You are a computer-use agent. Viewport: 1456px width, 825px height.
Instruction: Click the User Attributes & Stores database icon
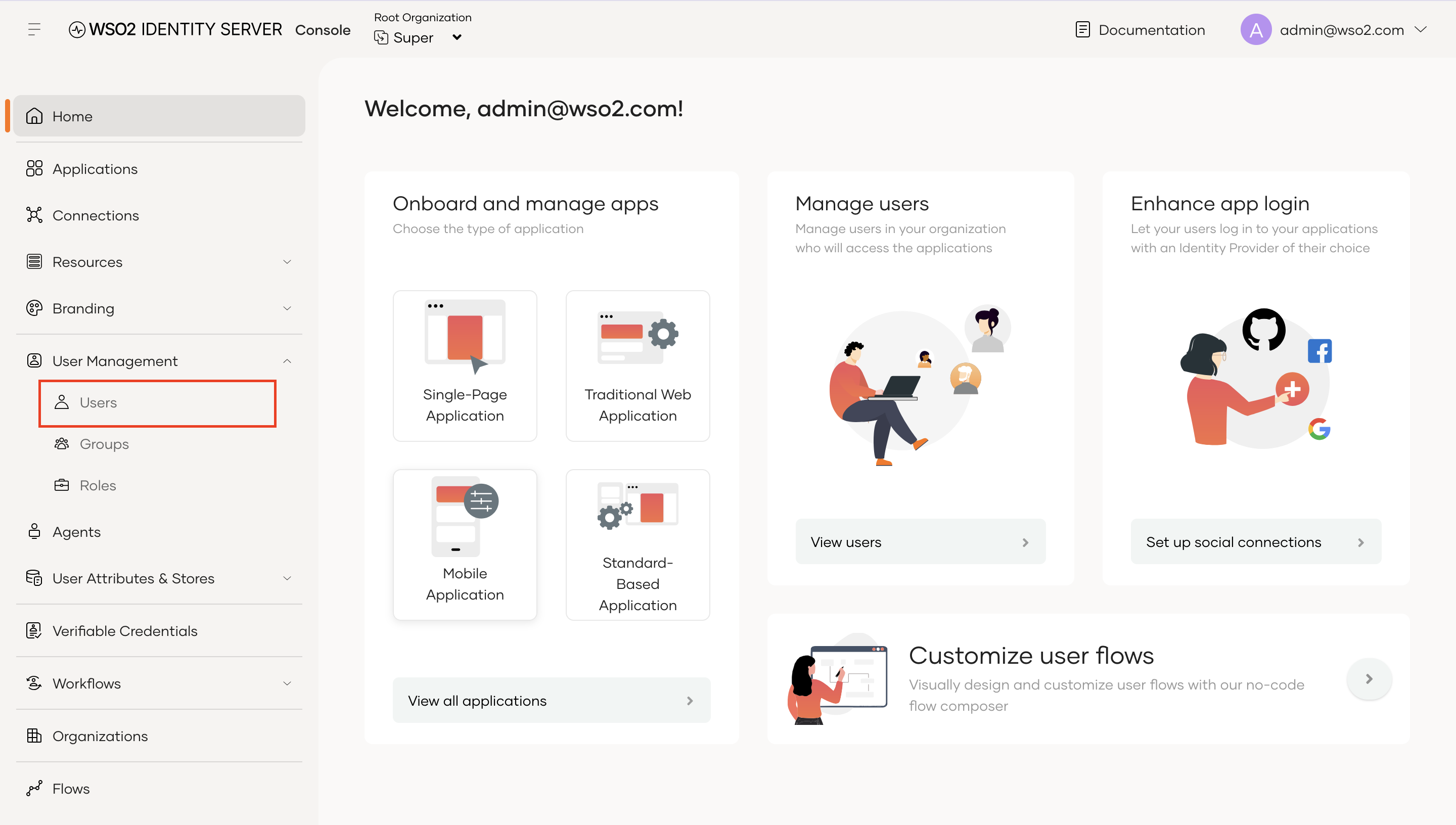click(34, 578)
